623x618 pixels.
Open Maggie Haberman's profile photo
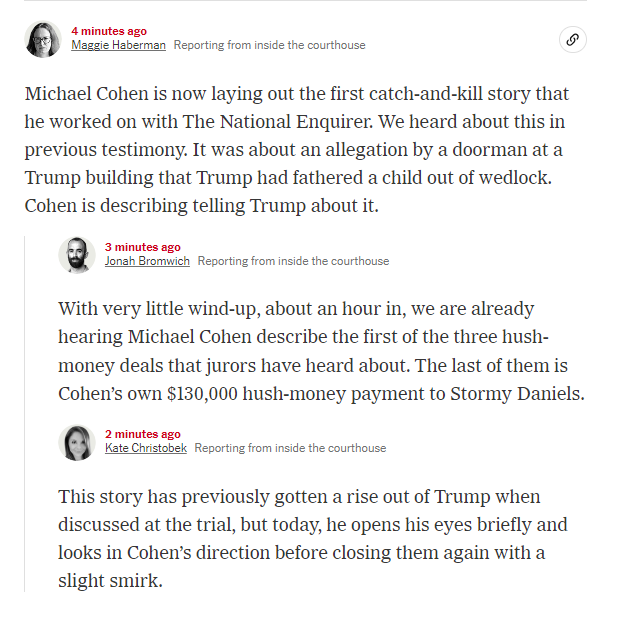click(x=43, y=39)
